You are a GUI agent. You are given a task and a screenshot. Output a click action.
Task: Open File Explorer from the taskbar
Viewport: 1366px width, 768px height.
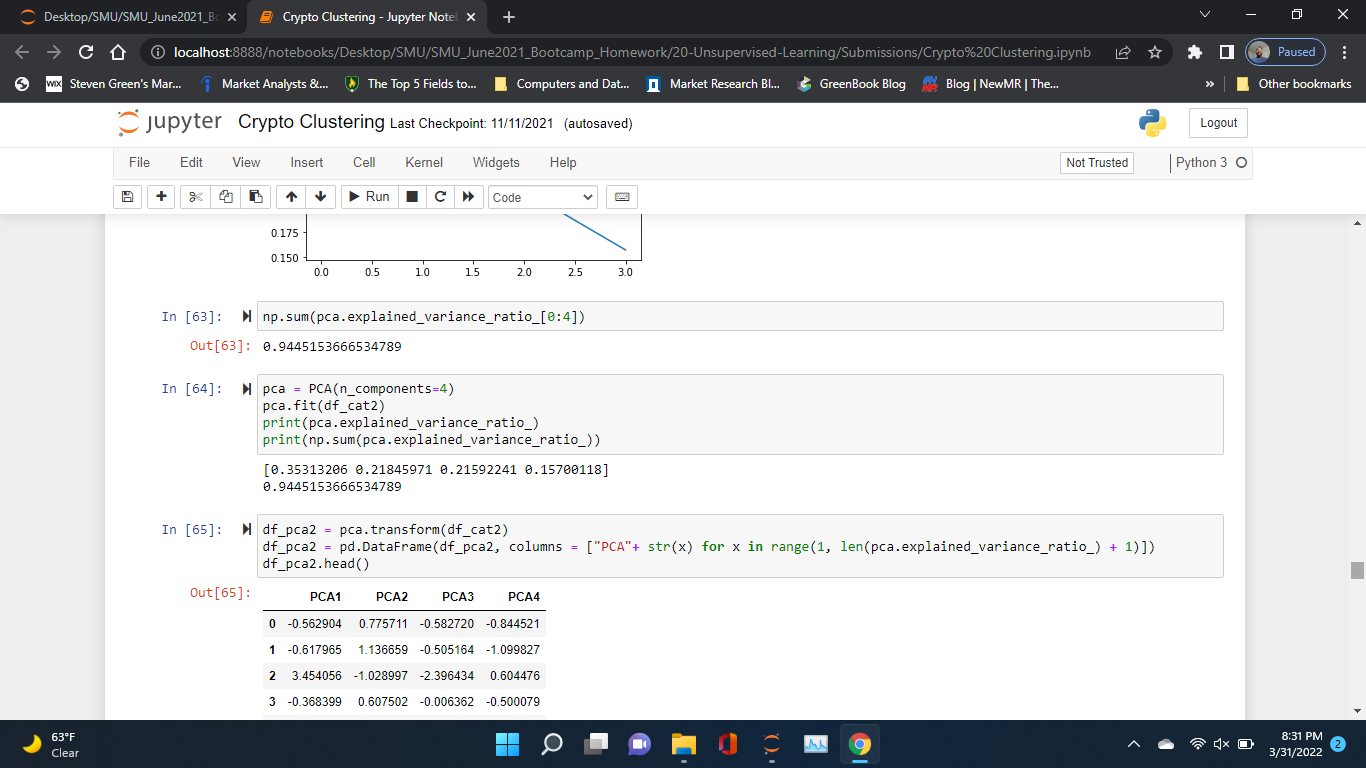pos(684,744)
